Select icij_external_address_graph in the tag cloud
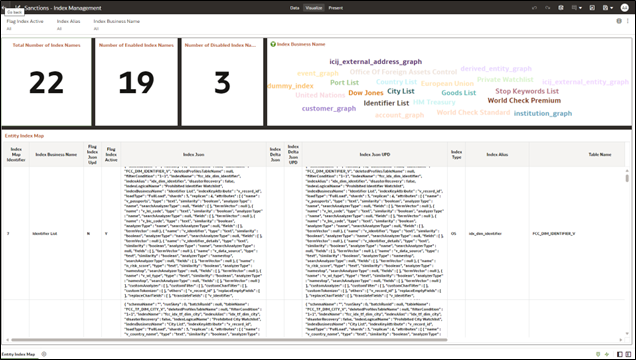The width and height of the screenshot is (636, 360). point(376,62)
